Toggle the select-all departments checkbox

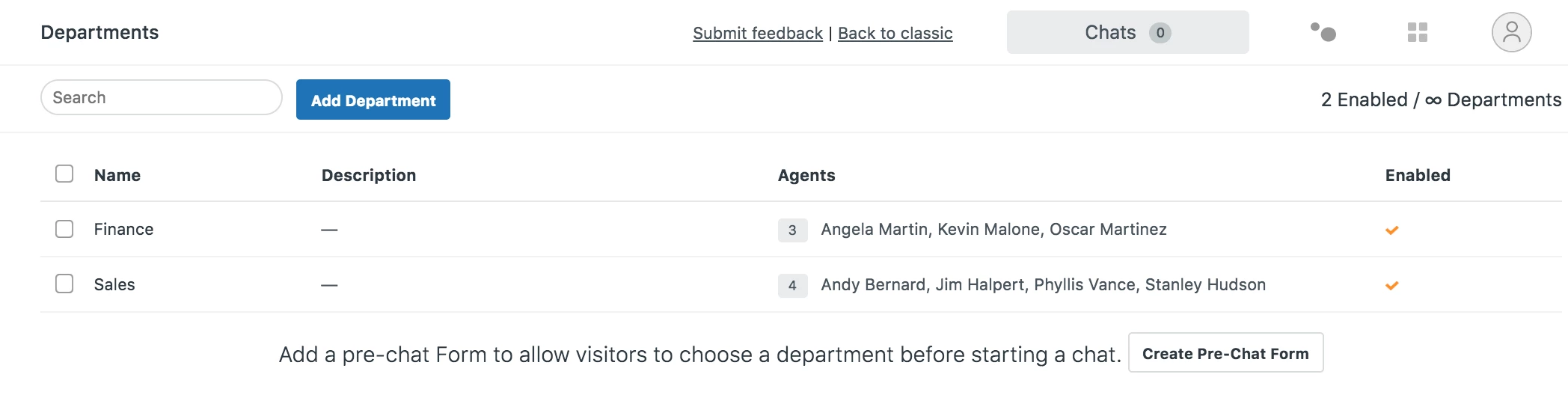click(x=64, y=174)
